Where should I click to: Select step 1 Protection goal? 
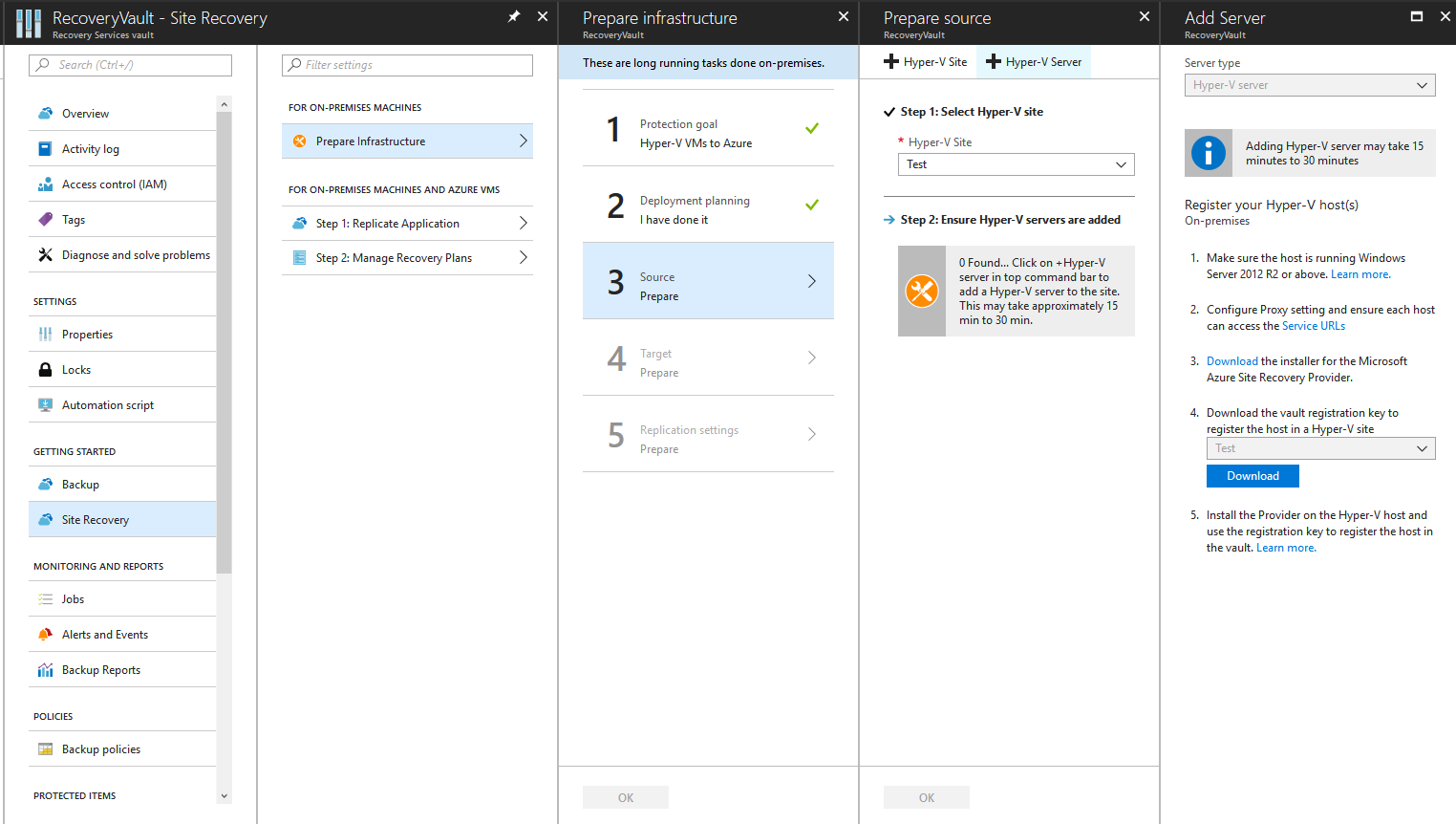(708, 128)
